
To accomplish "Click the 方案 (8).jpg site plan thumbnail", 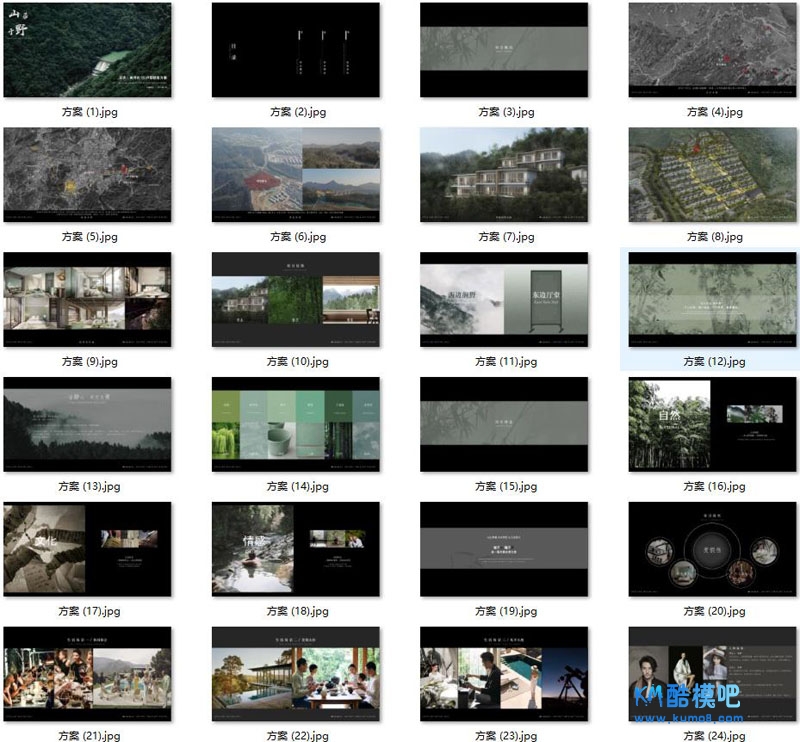I will (713, 175).
